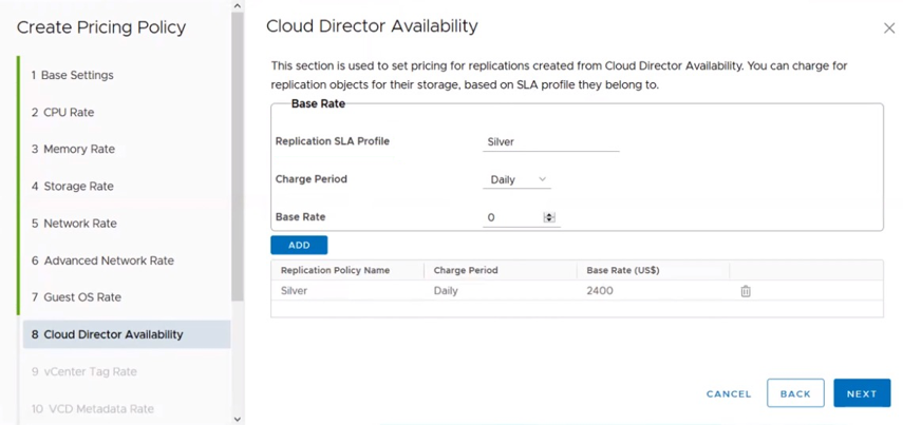Click the NEXT button
Image resolution: width=904 pixels, height=426 pixels.
click(x=861, y=393)
